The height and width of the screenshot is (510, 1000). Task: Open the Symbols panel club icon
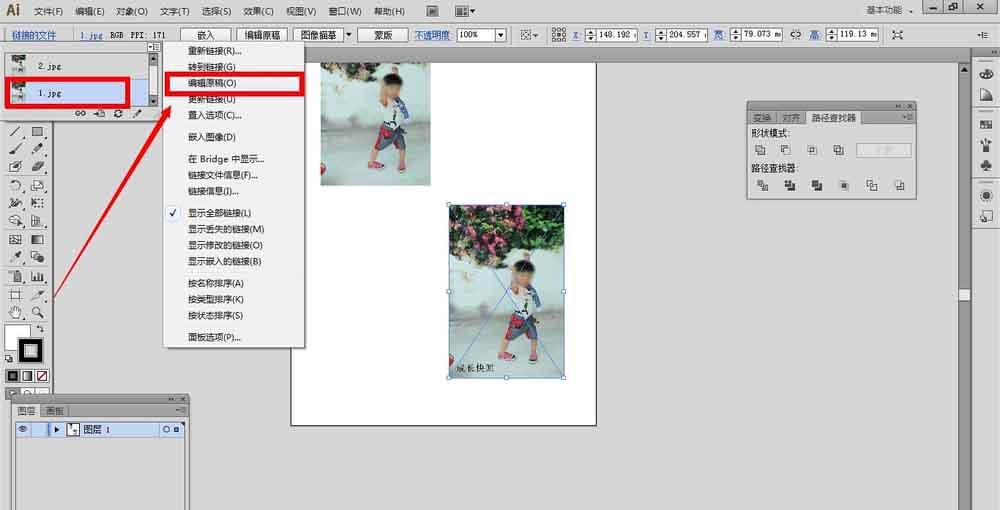click(986, 166)
